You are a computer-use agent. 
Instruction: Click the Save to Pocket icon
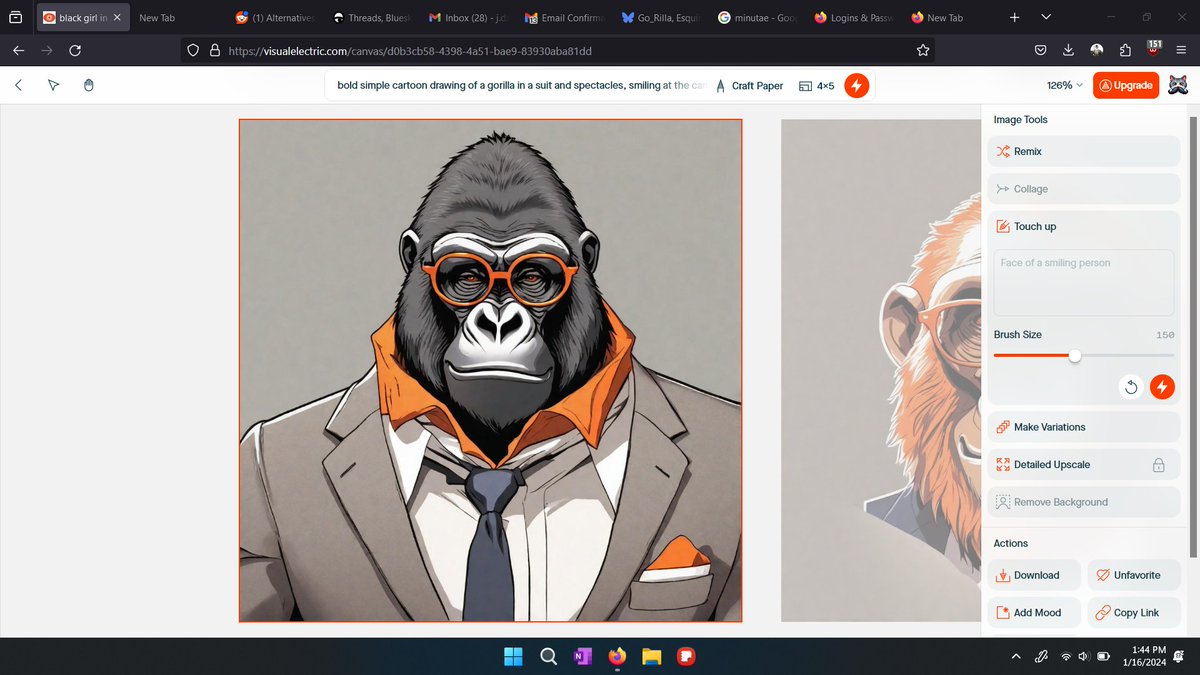click(x=1041, y=50)
